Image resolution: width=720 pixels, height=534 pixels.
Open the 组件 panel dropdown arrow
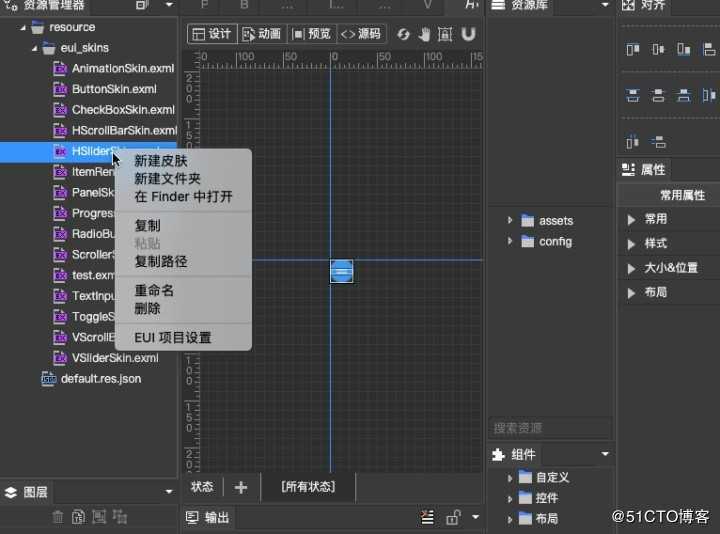pos(605,454)
